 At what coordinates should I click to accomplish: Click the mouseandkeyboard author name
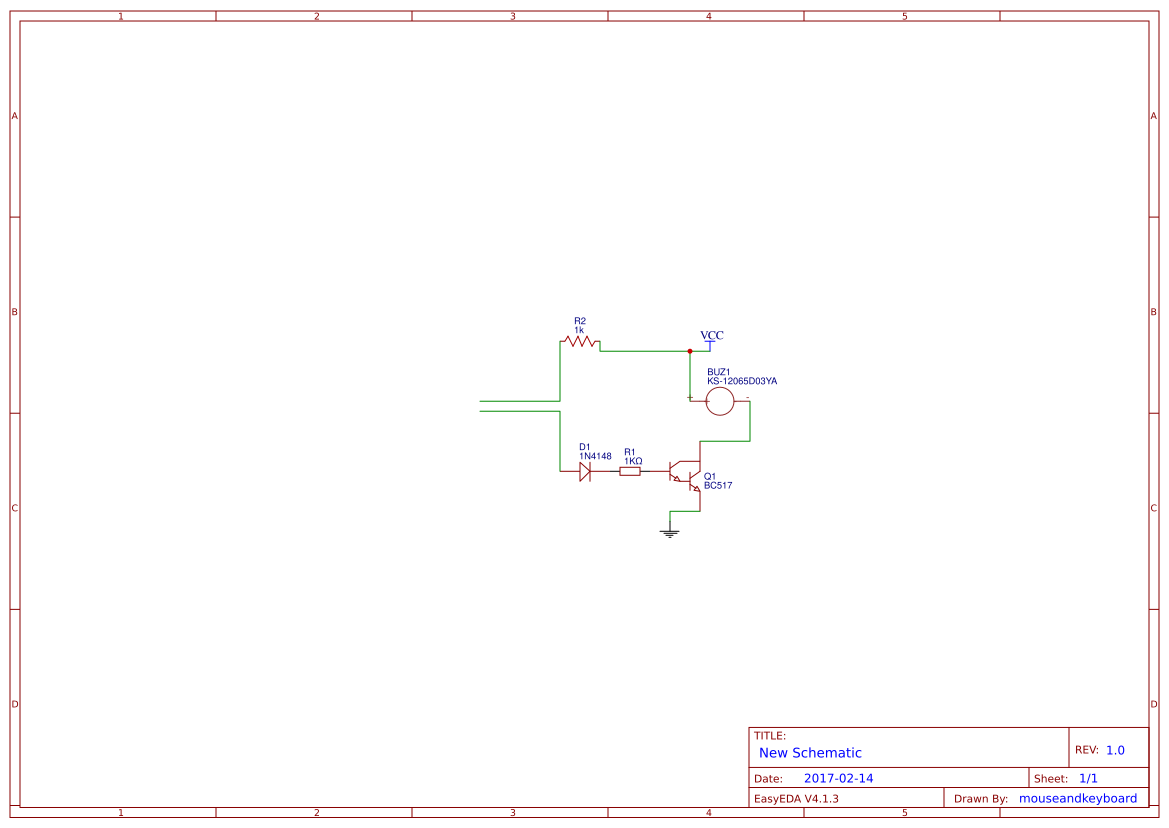(1076, 798)
